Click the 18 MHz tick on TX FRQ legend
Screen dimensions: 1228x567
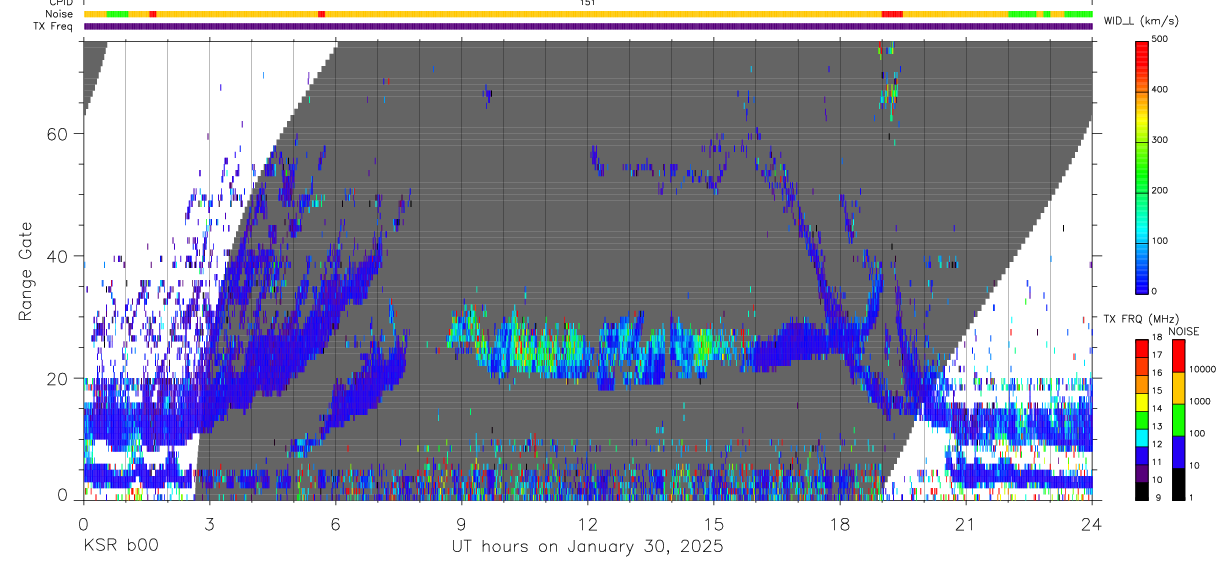1157,337
